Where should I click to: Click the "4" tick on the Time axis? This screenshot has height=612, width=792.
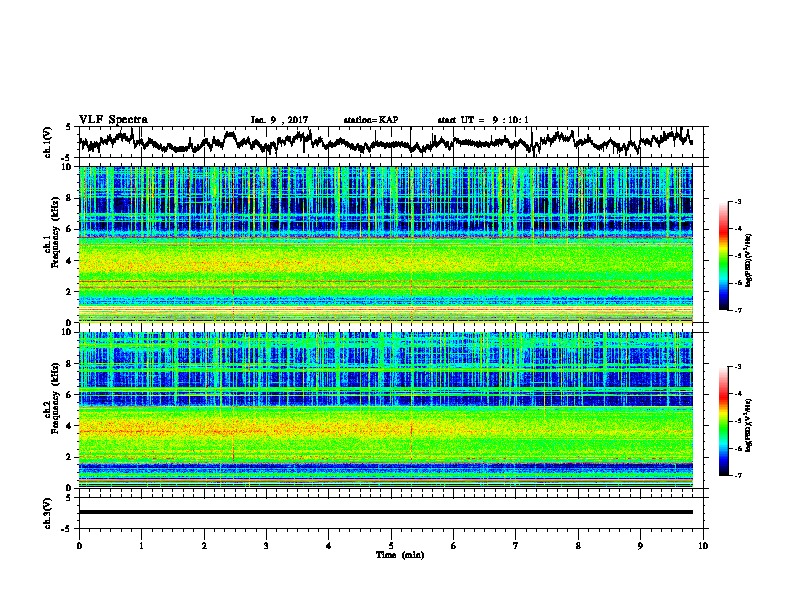pos(329,546)
